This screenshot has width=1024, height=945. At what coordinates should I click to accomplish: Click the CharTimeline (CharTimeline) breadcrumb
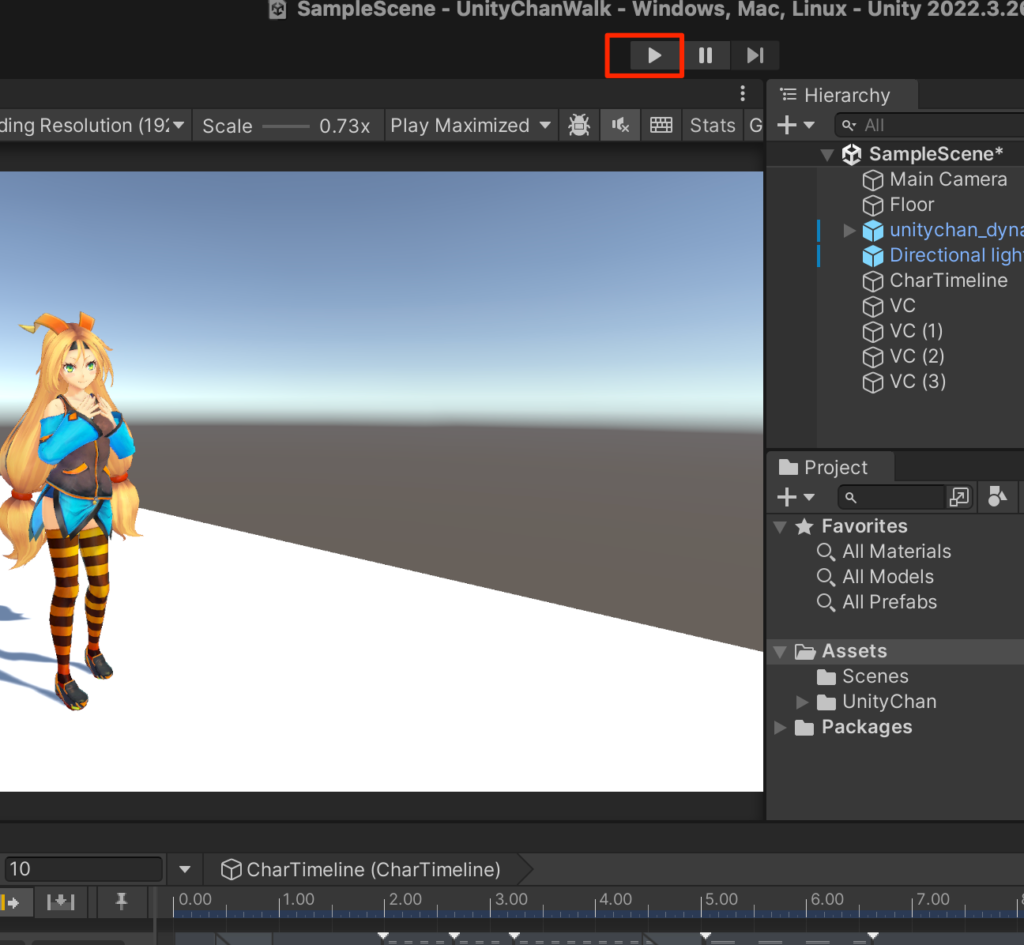click(361, 870)
